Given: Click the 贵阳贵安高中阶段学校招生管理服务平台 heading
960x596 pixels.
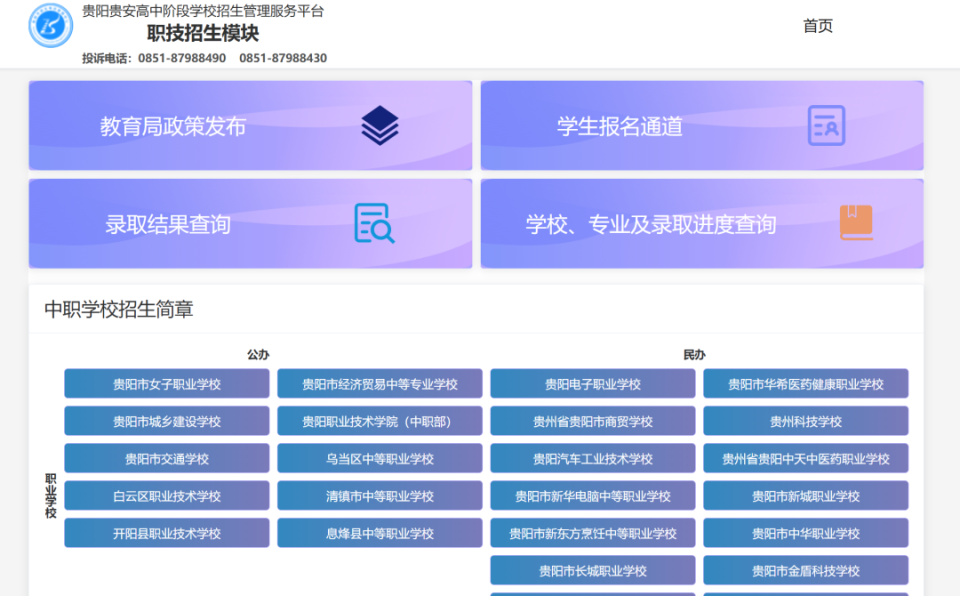Looking at the screenshot, I should coord(203,11).
